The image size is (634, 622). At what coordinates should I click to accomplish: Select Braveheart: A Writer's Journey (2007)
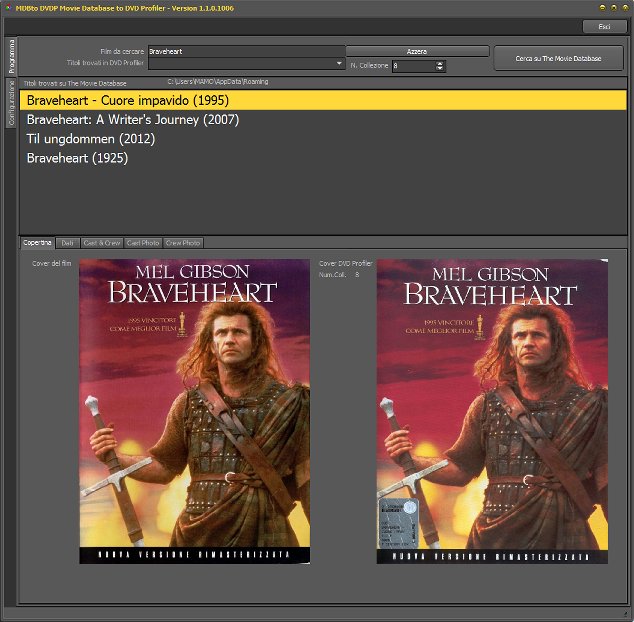[x=323, y=120]
